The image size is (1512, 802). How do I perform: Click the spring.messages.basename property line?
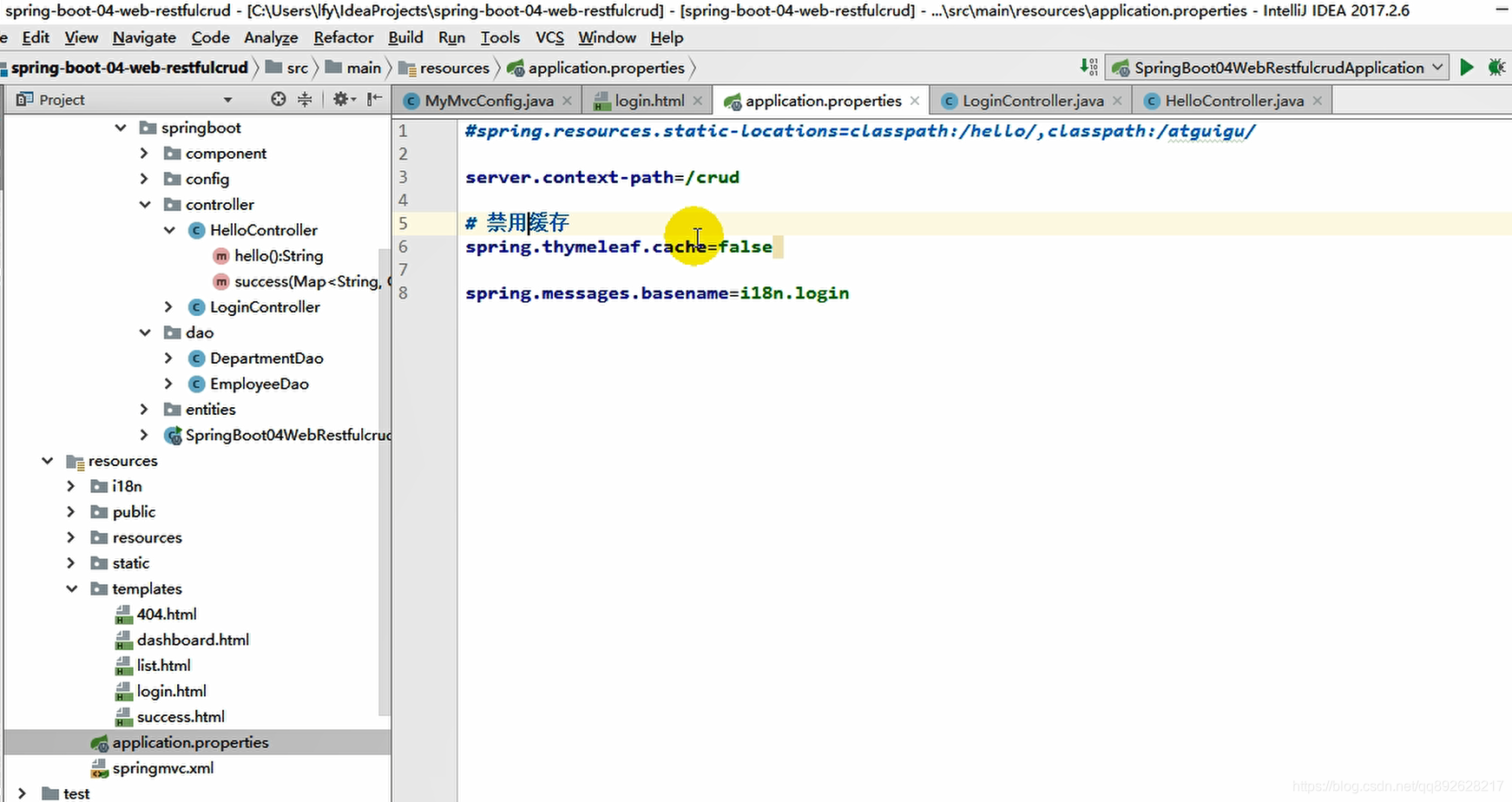click(657, 293)
